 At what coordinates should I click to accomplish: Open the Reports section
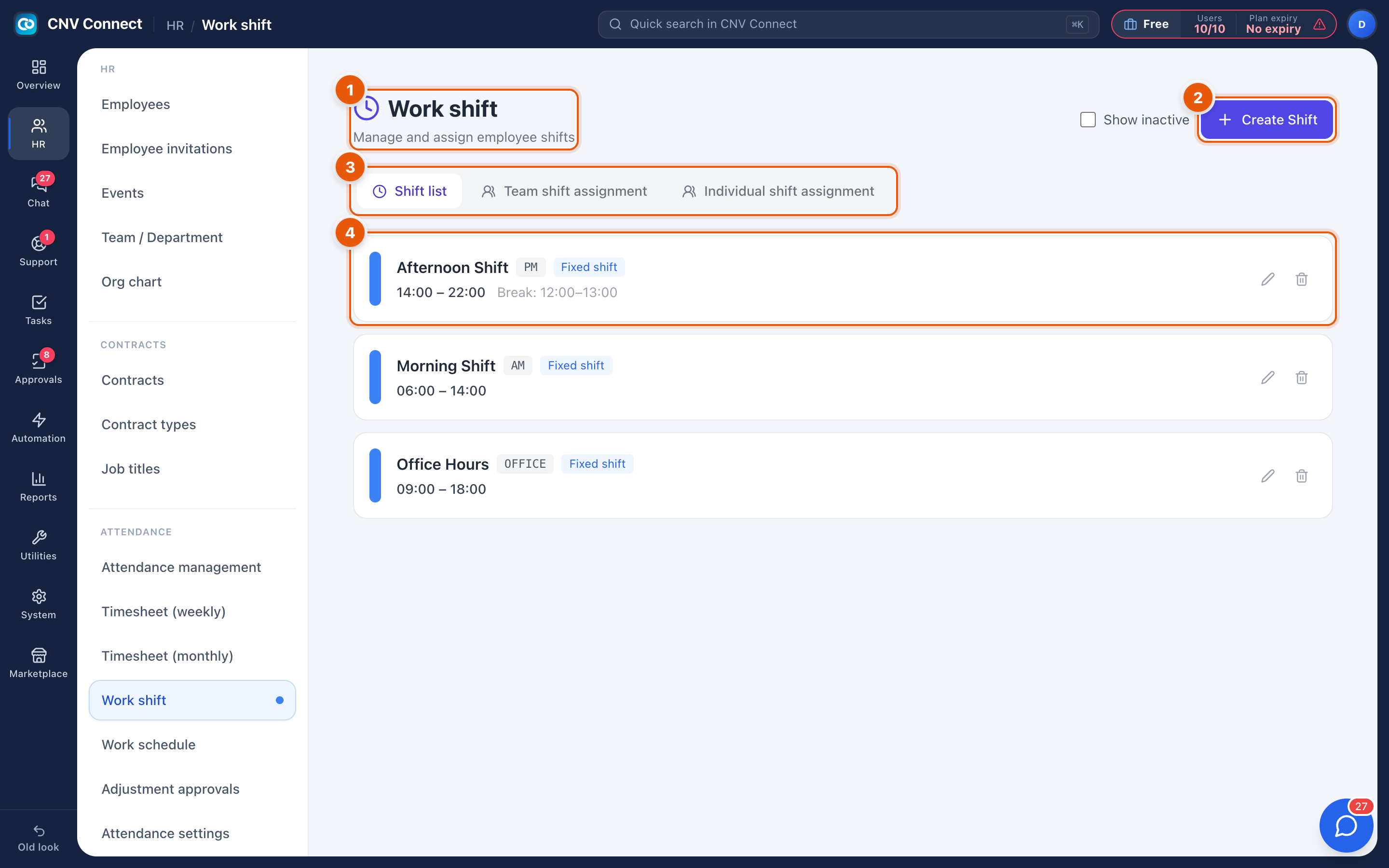pyautogui.click(x=39, y=486)
